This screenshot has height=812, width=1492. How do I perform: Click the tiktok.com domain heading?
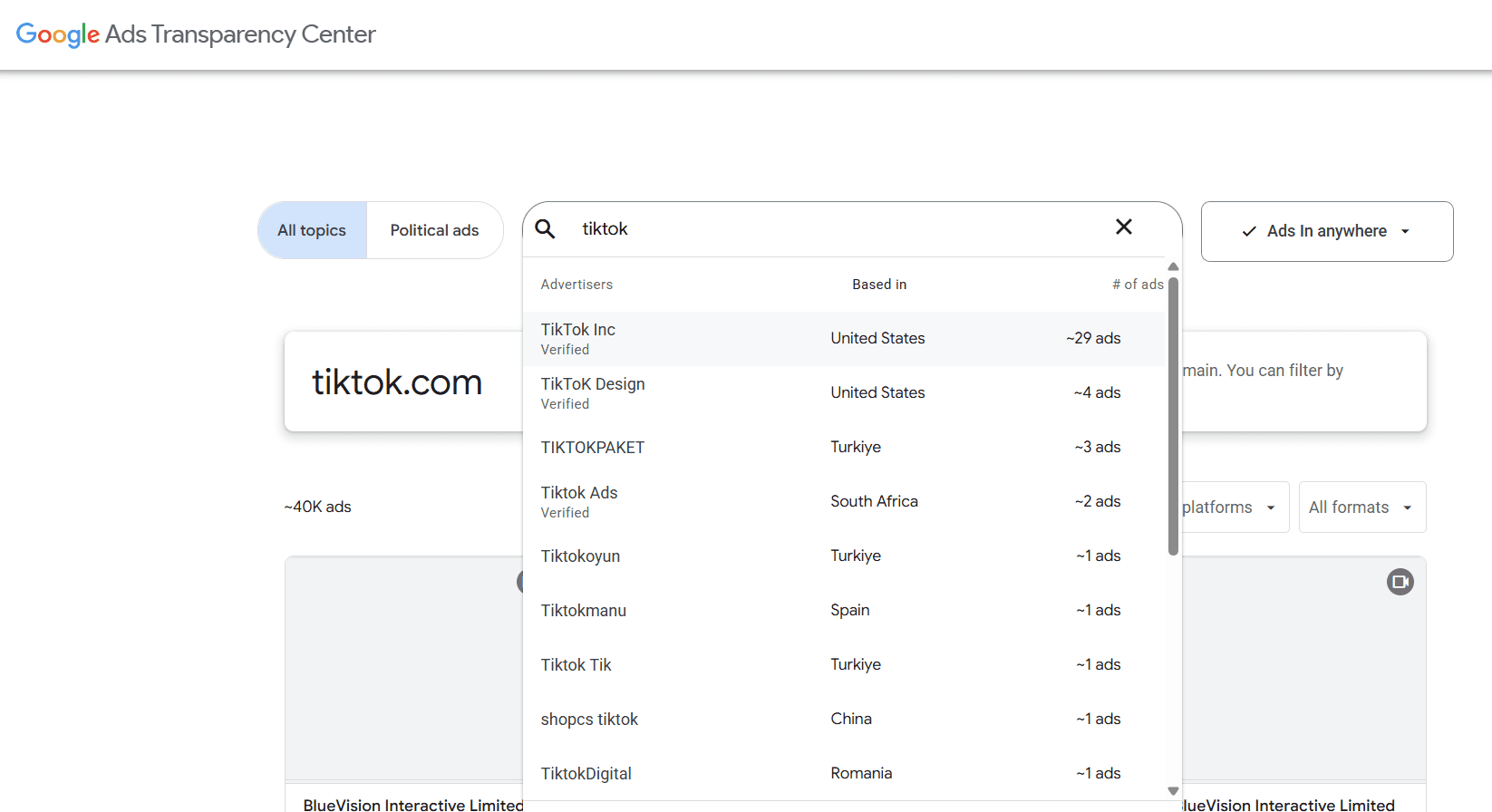click(397, 382)
